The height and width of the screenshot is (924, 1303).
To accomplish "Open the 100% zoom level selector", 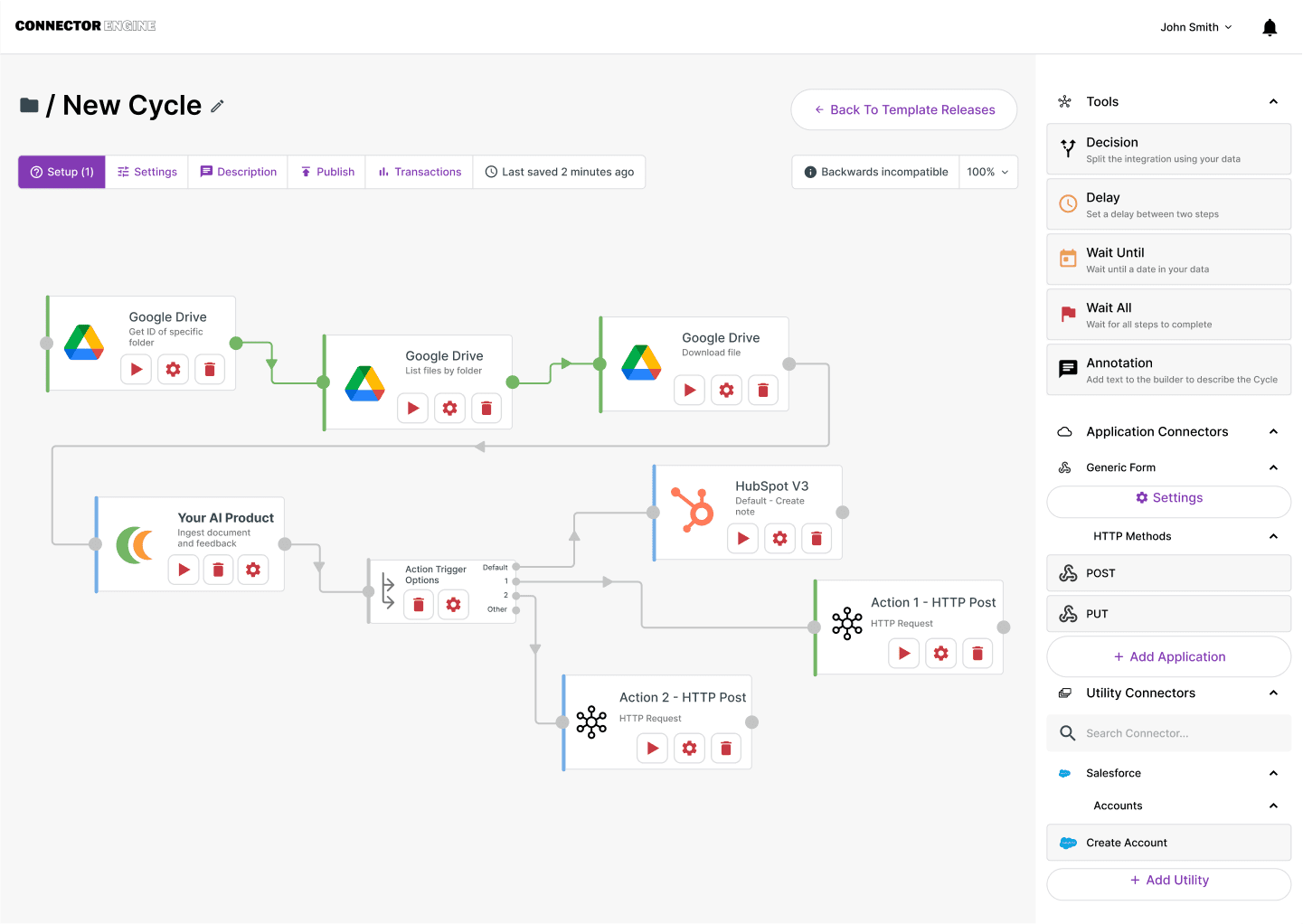I will click(988, 172).
